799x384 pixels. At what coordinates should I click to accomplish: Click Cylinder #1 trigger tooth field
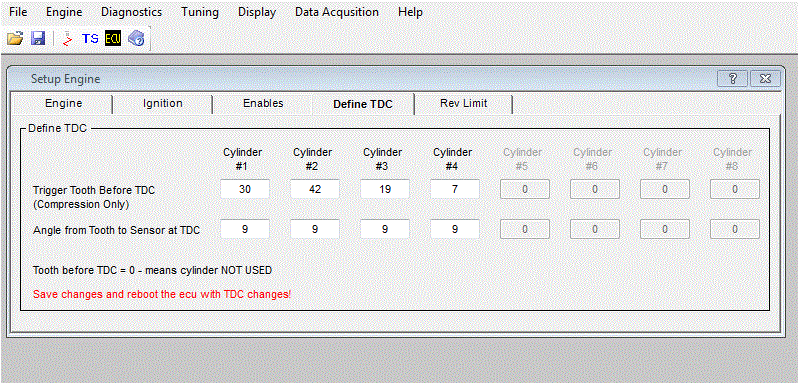tap(245, 189)
